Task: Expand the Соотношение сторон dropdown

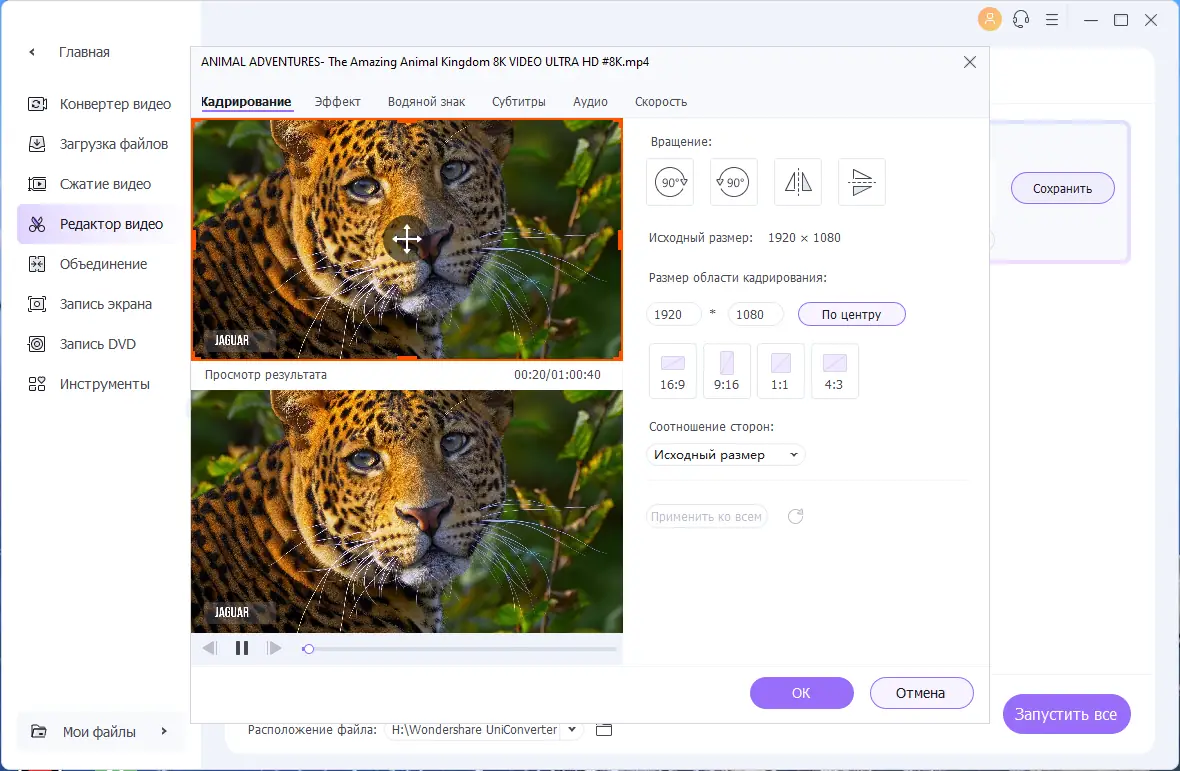Action: [725, 455]
